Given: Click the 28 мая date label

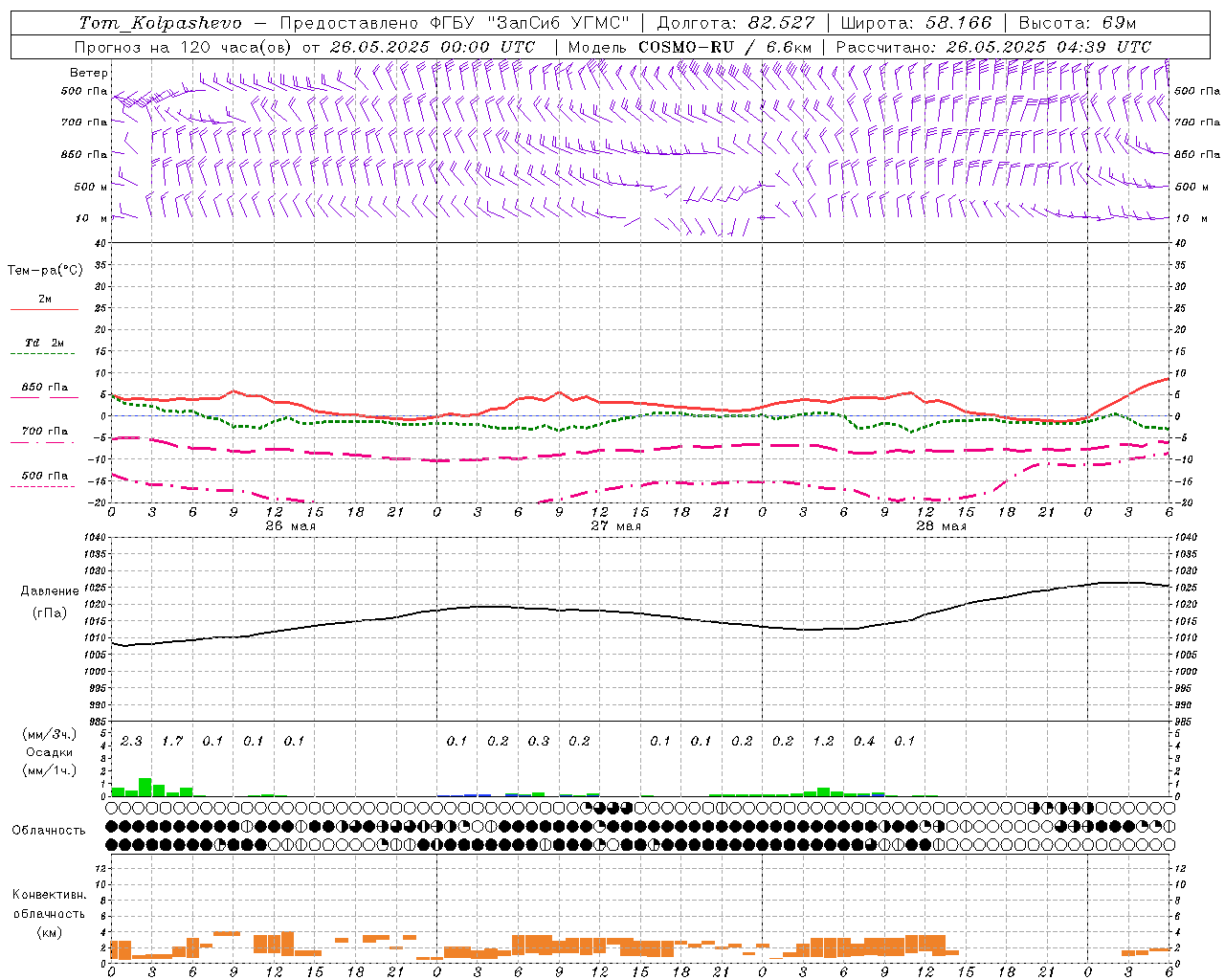Looking at the screenshot, I should (941, 526).
